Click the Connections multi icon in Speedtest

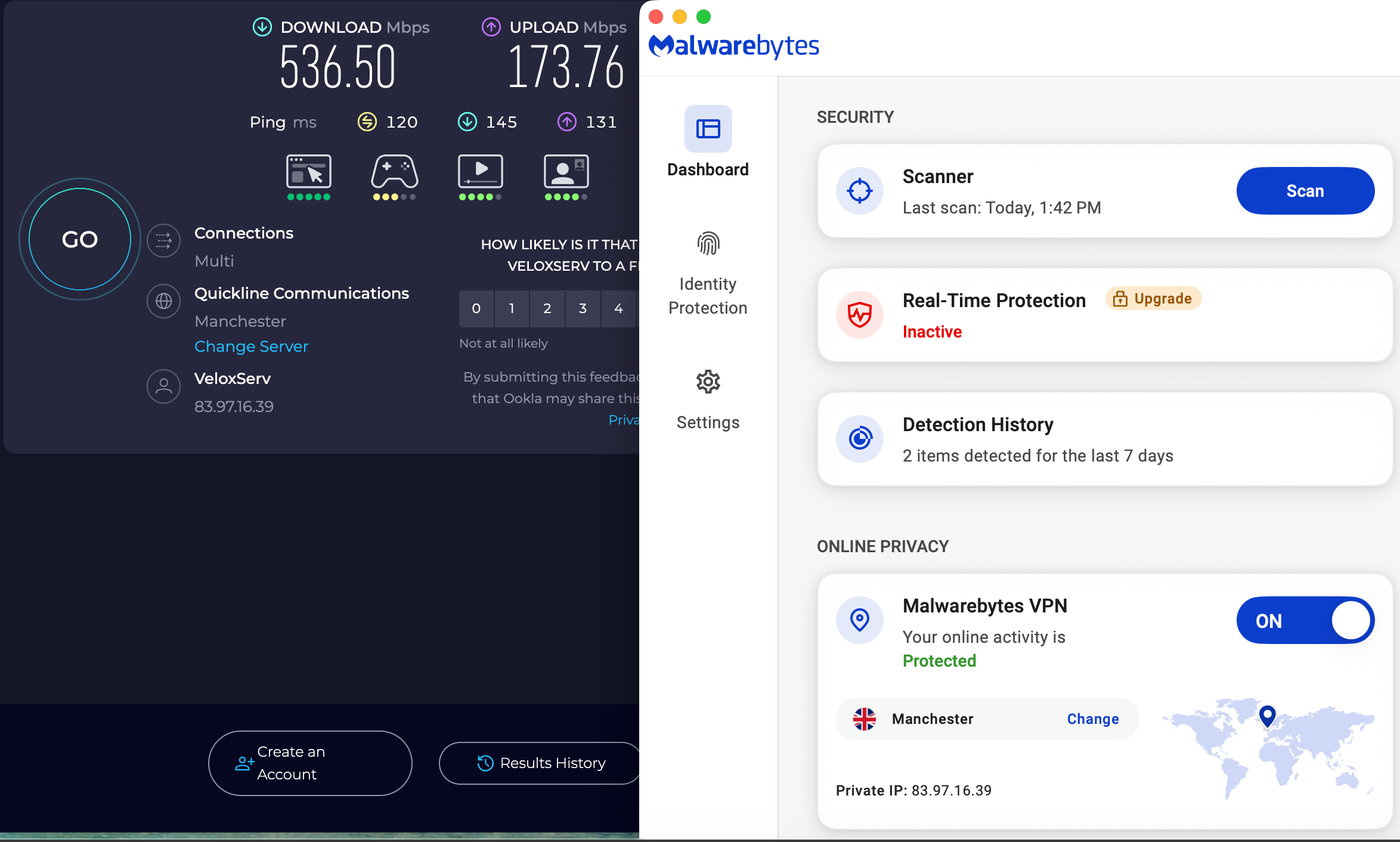tap(163, 241)
